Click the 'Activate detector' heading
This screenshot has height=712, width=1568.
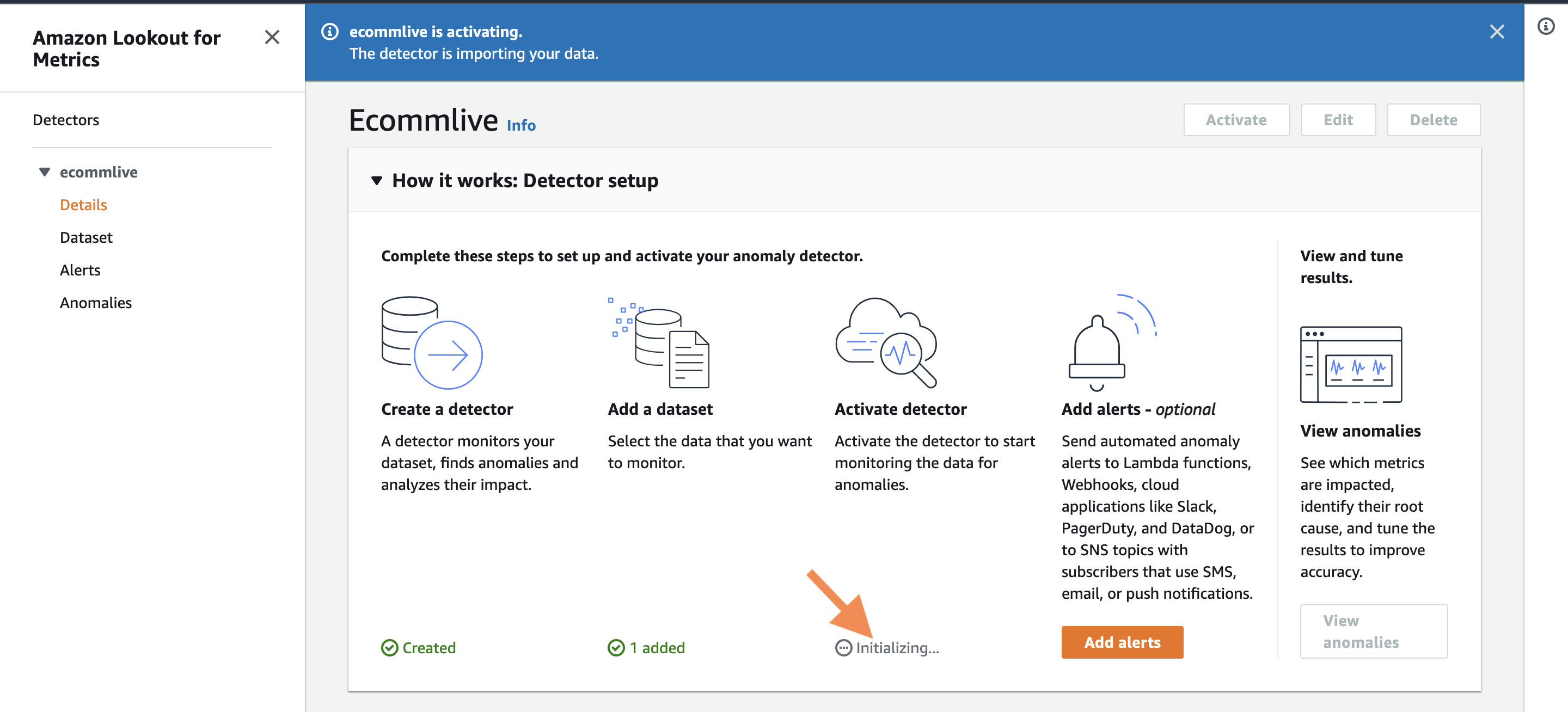[x=901, y=409]
